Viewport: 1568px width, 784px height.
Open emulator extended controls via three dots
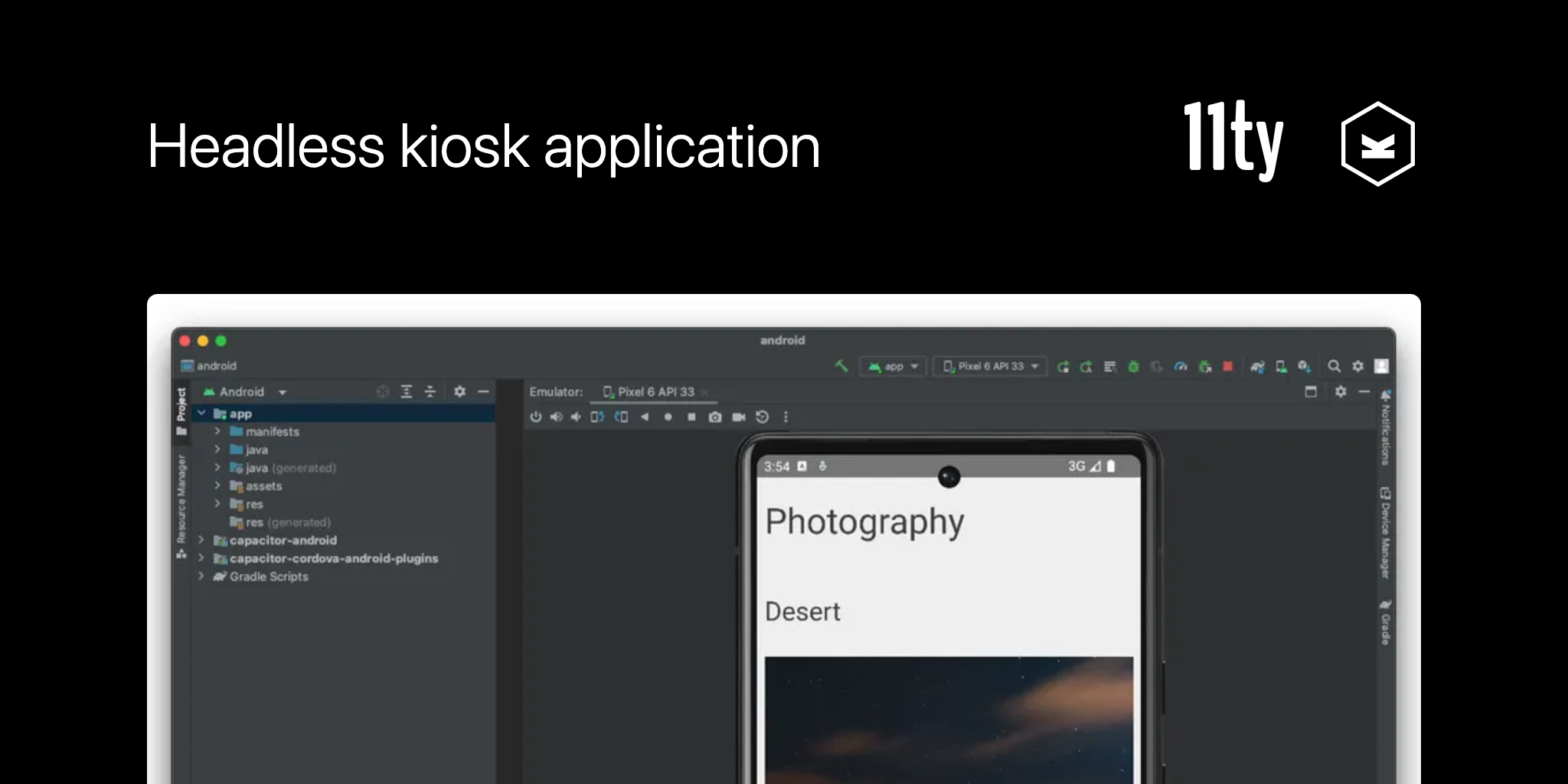[786, 417]
